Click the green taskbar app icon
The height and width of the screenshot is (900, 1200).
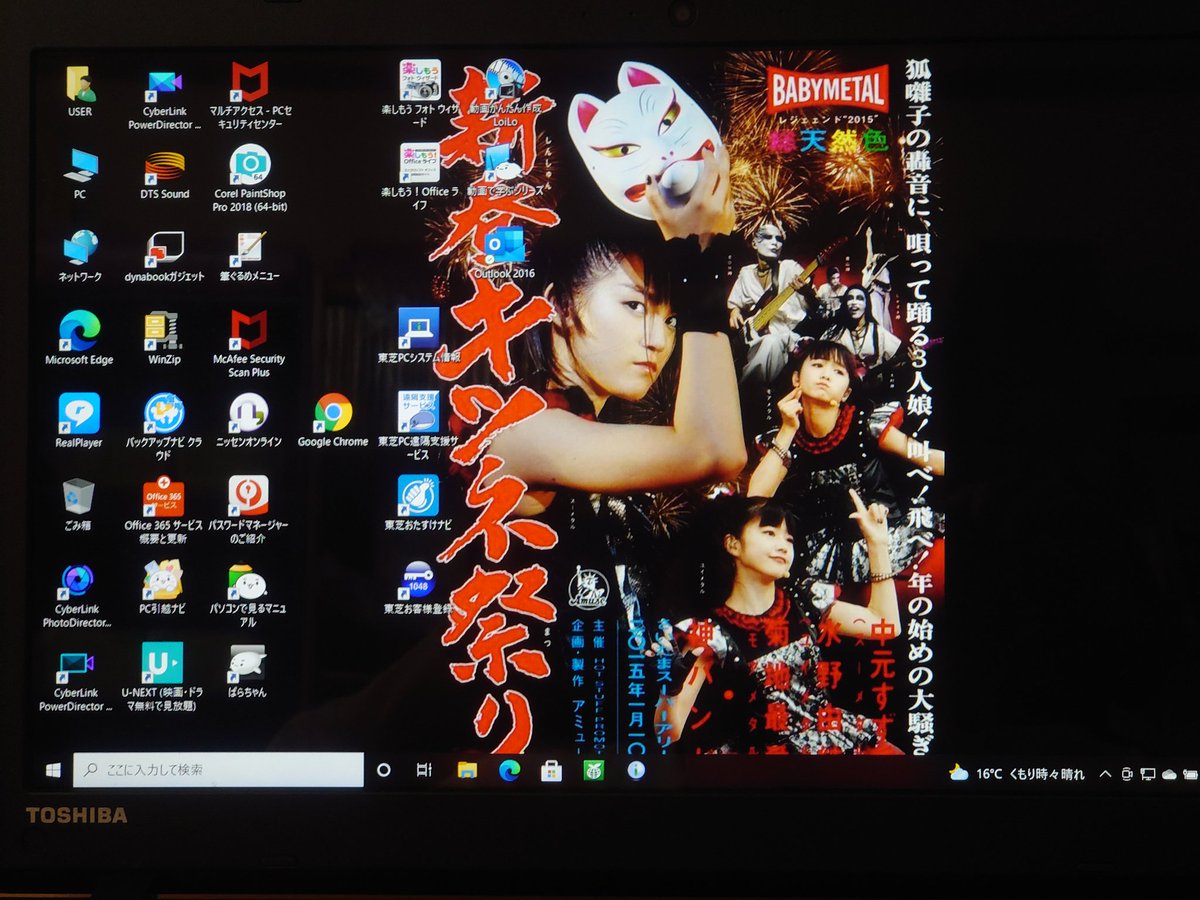593,770
